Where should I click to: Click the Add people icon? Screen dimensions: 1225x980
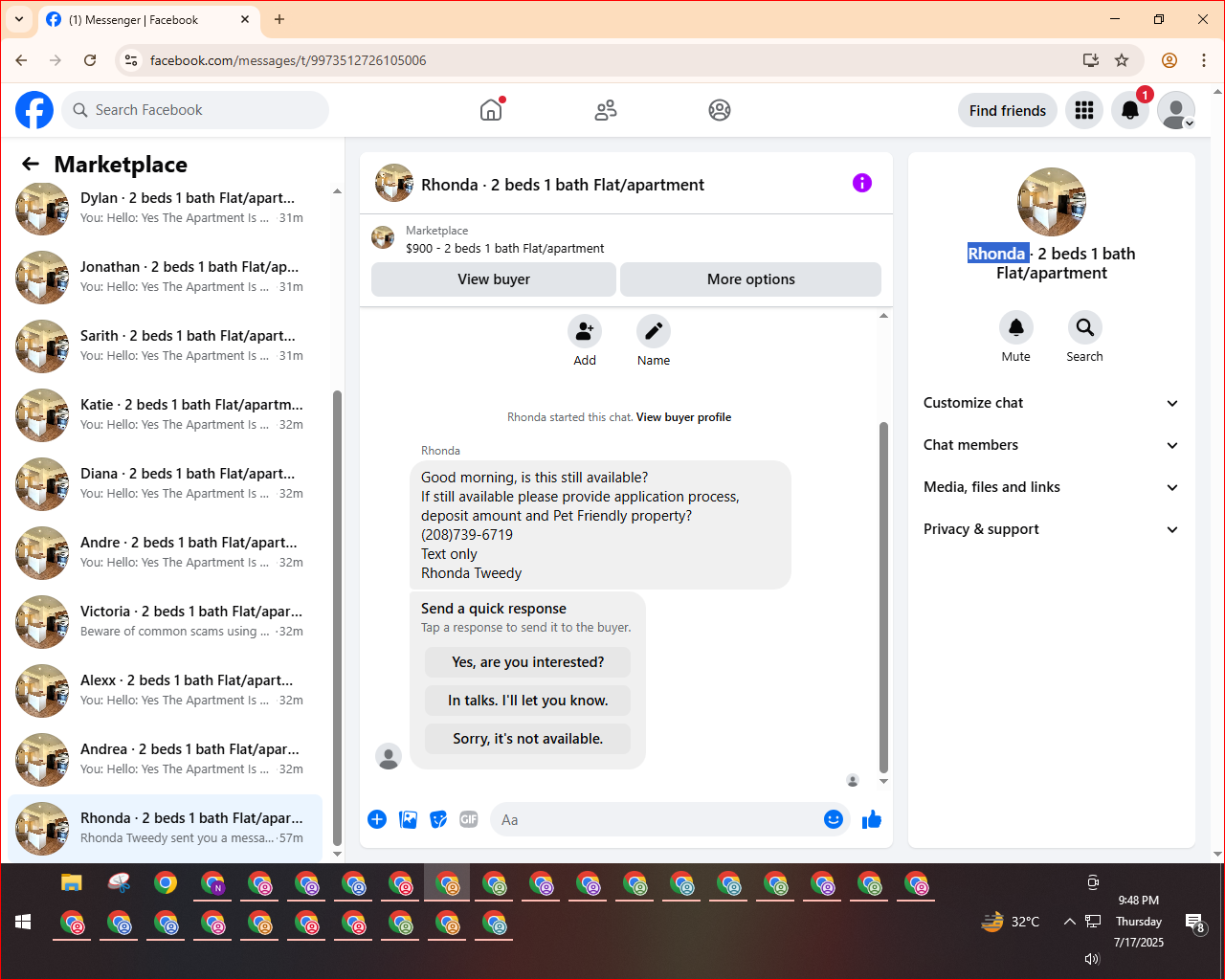coord(585,331)
